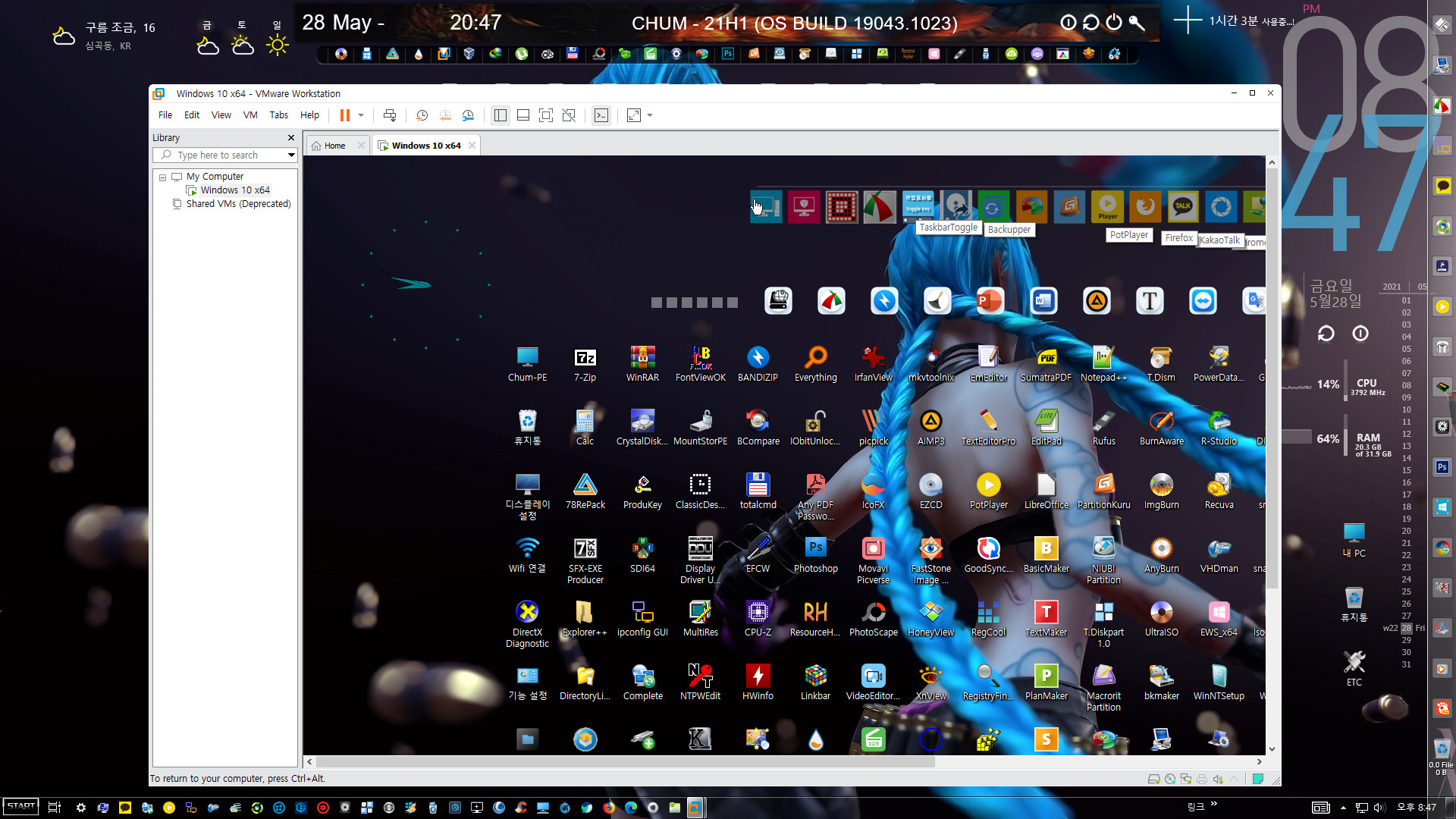
Task: Open WinNTSetup icon in the VM
Action: pos(1219,682)
